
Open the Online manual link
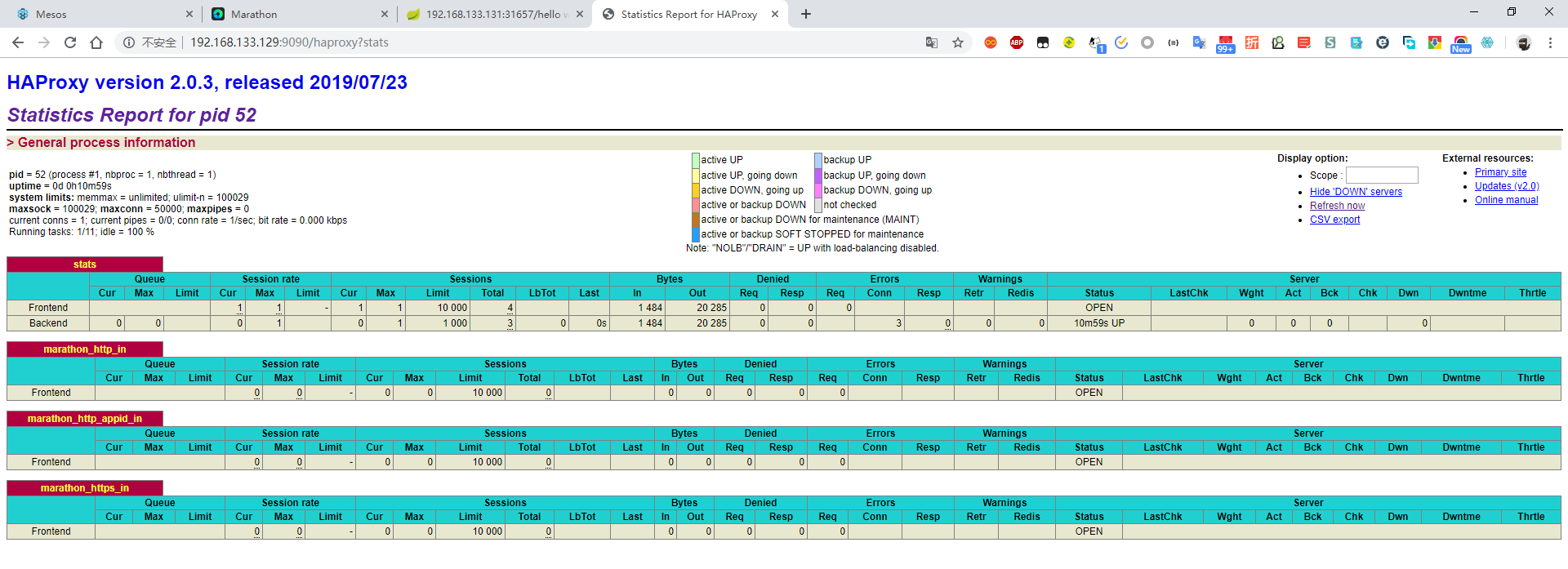tap(1506, 200)
